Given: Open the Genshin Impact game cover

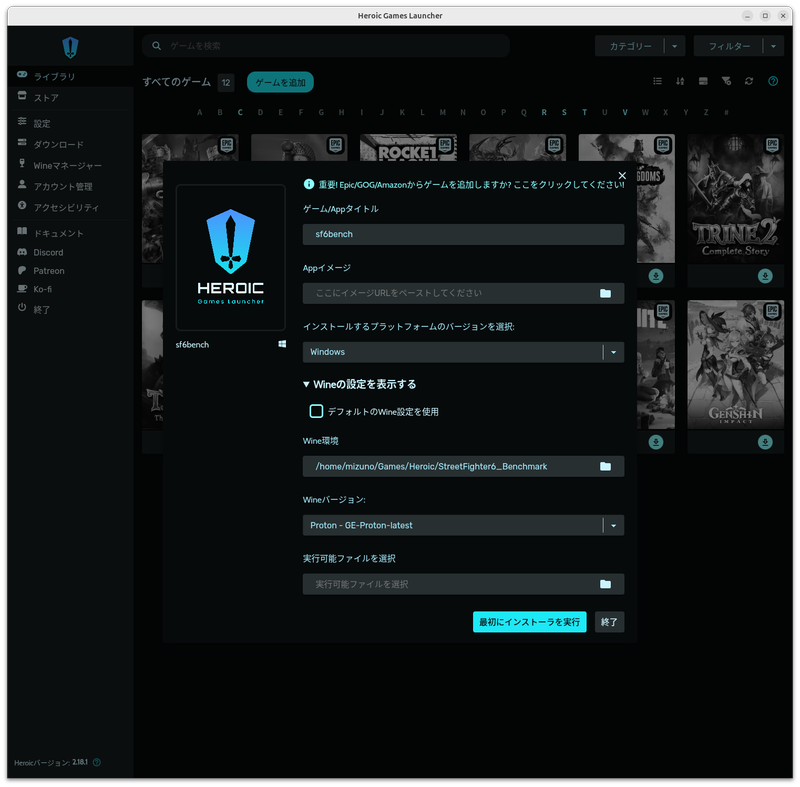Looking at the screenshot, I should (735, 364).
